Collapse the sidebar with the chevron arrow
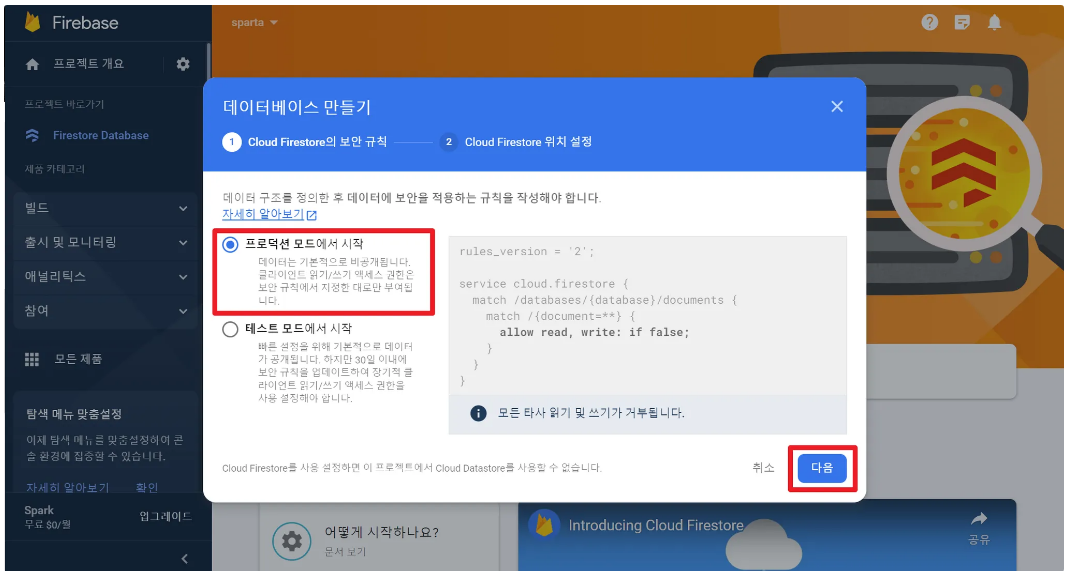1070x571 pixels. (184, 559)
